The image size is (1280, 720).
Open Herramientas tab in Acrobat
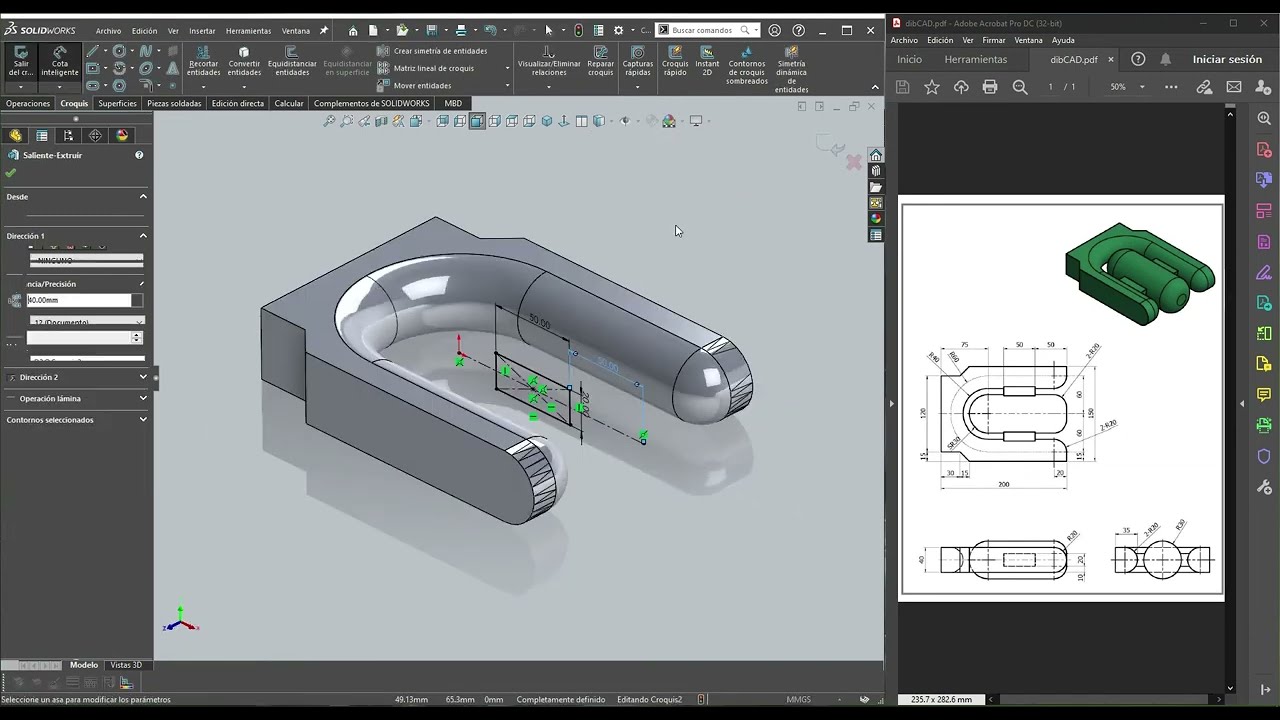975,60
